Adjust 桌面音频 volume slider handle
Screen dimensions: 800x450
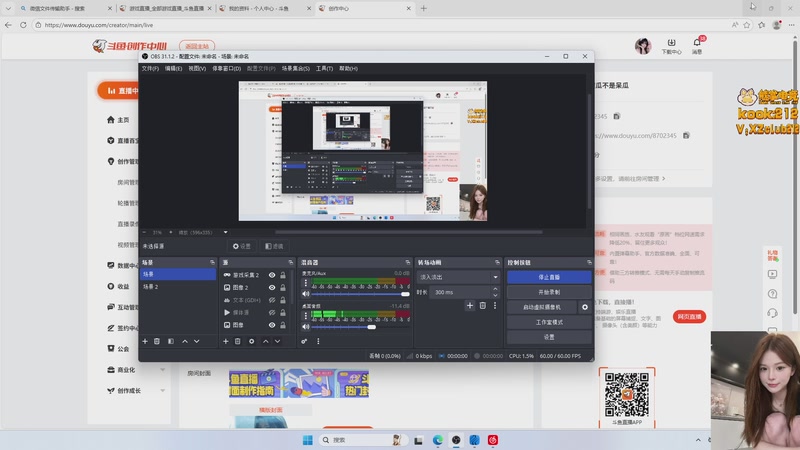tap(371, 327)
